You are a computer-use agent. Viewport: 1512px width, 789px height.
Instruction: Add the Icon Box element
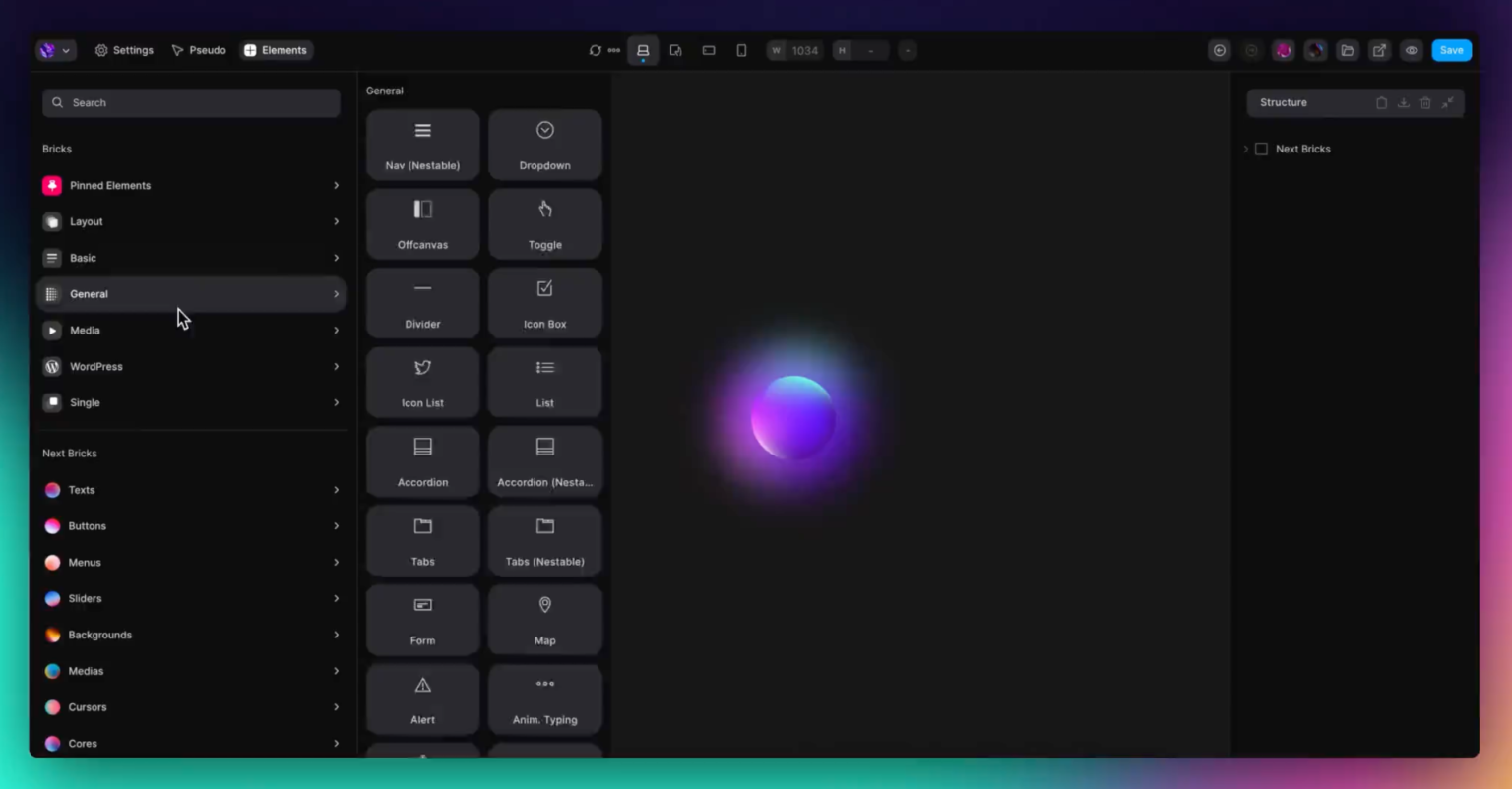click(x=544, y=303)
